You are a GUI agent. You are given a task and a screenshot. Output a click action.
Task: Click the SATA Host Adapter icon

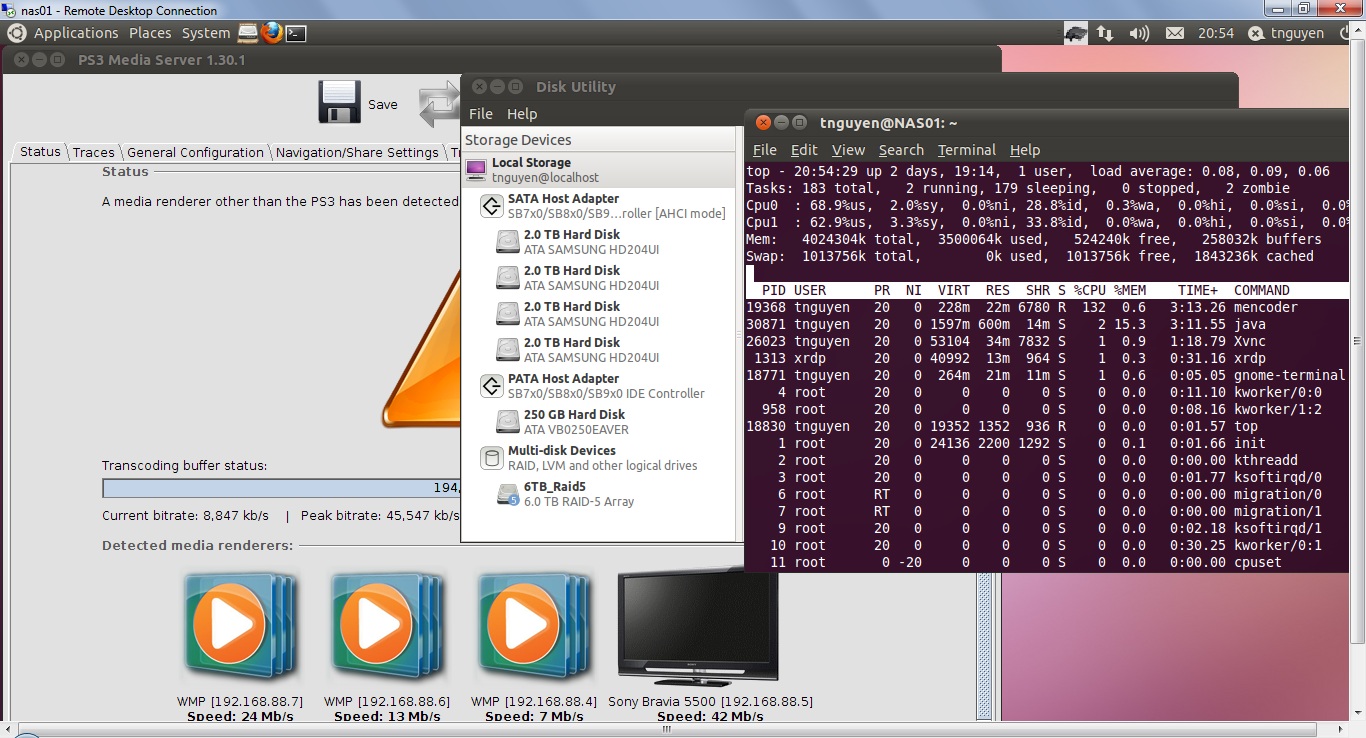(x=491, y=206)
